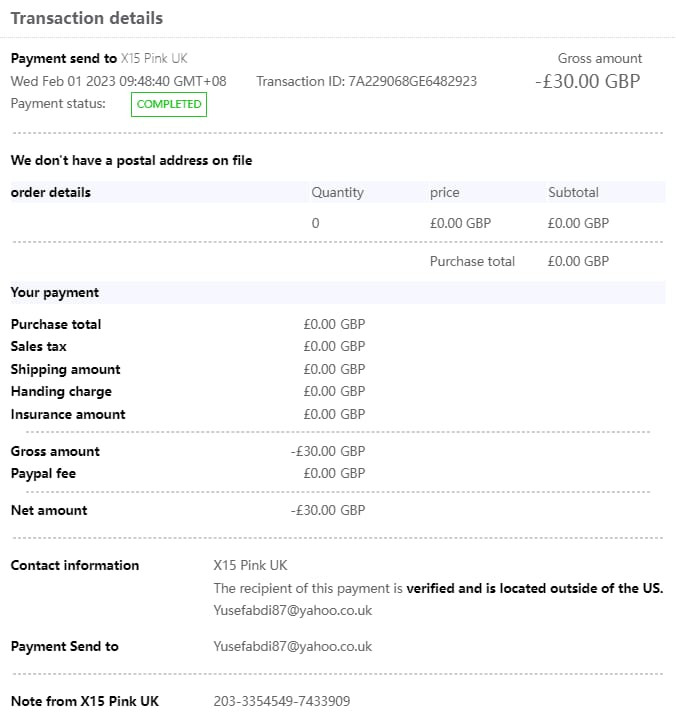Viewport: 676px width, 721px height.
Task: Click the email beside Payment Send to
Action: click(292, 646)
